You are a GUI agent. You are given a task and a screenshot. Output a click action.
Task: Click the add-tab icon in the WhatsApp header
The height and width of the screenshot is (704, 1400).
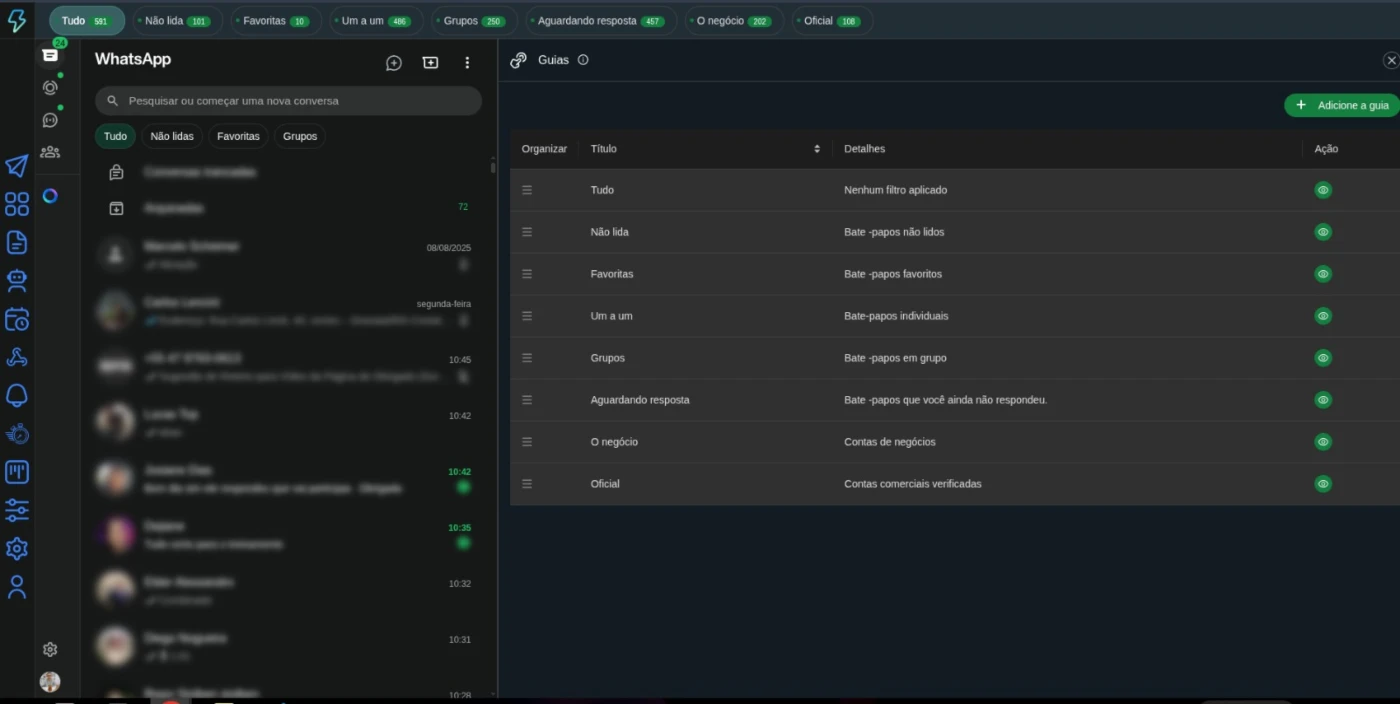tap(430, 63)
